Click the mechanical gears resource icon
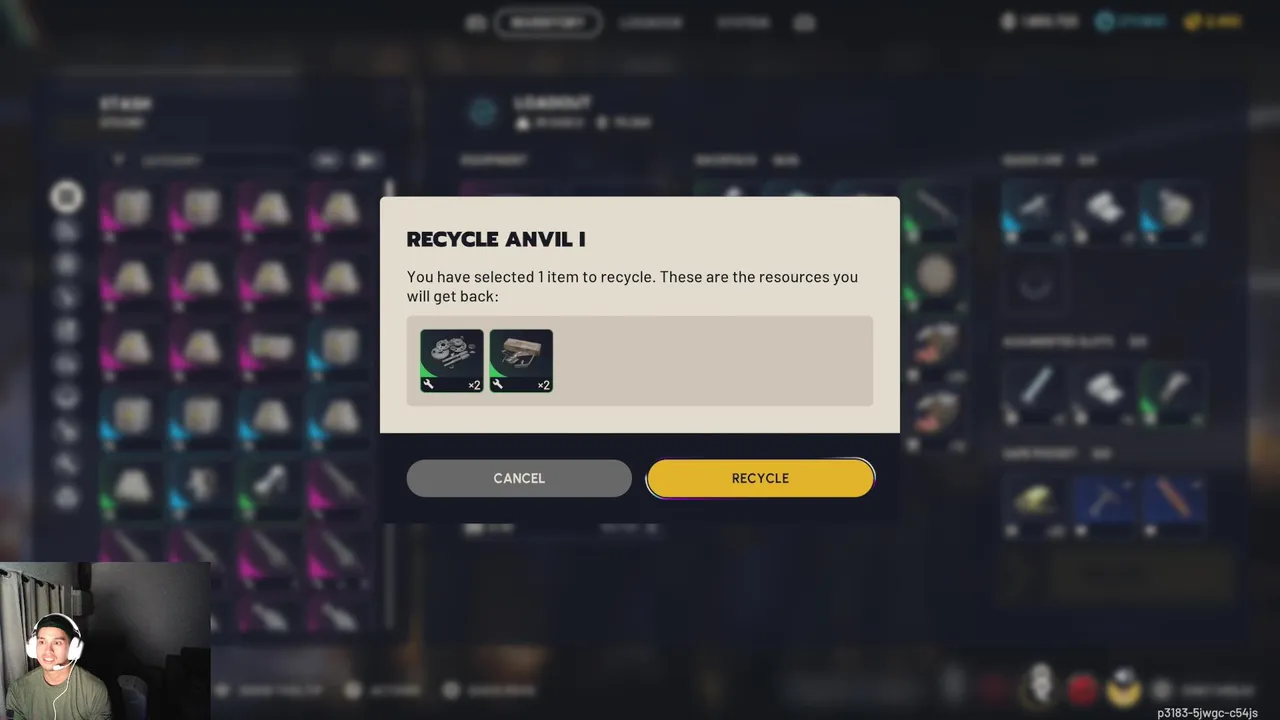Screen dimensions: 1280x720 (x=451, y=361)
